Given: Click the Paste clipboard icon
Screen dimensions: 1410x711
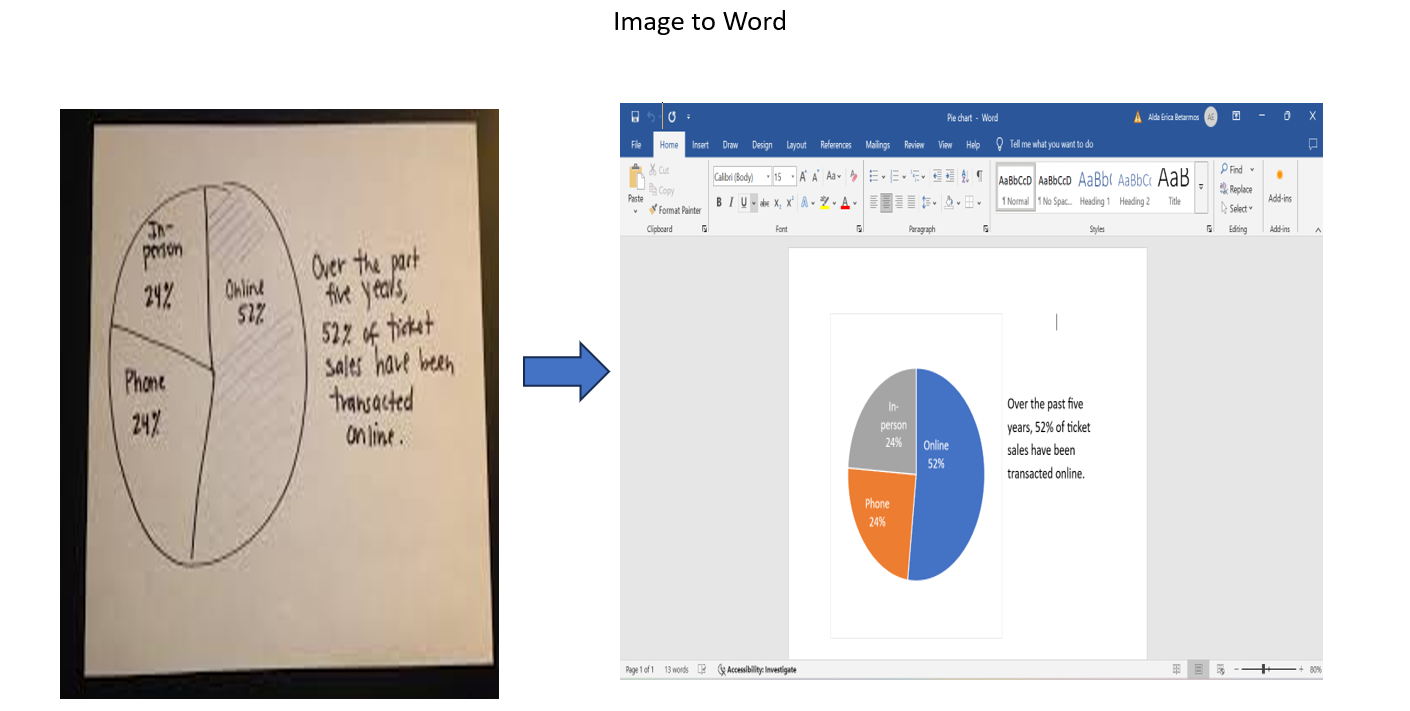Looking at the screenshot, I should [636, 177].
